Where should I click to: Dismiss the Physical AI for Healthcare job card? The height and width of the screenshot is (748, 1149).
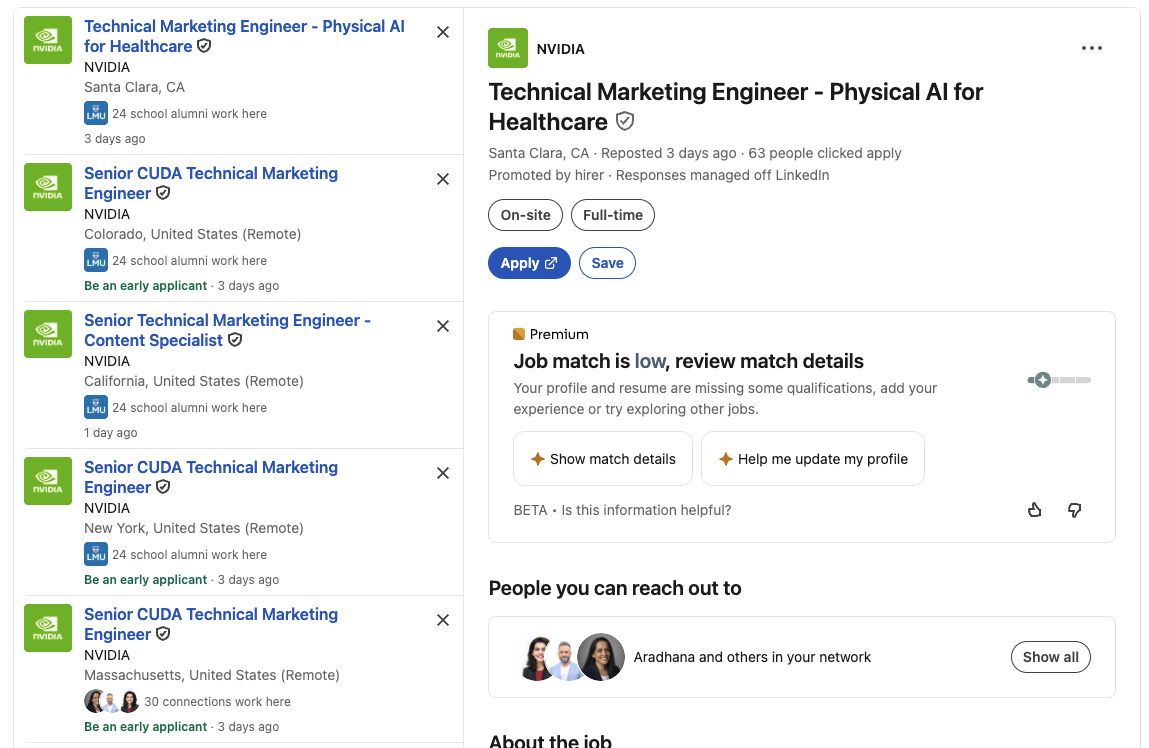click(443, 32)
